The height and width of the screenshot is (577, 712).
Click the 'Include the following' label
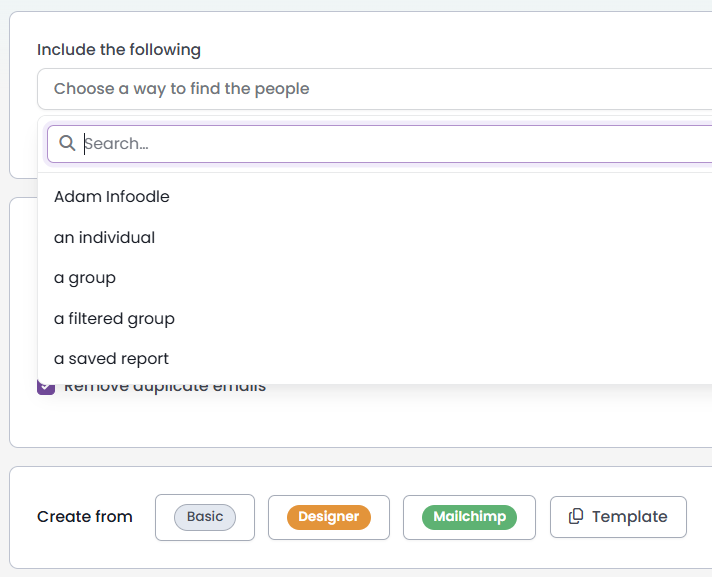pos(119,49)
